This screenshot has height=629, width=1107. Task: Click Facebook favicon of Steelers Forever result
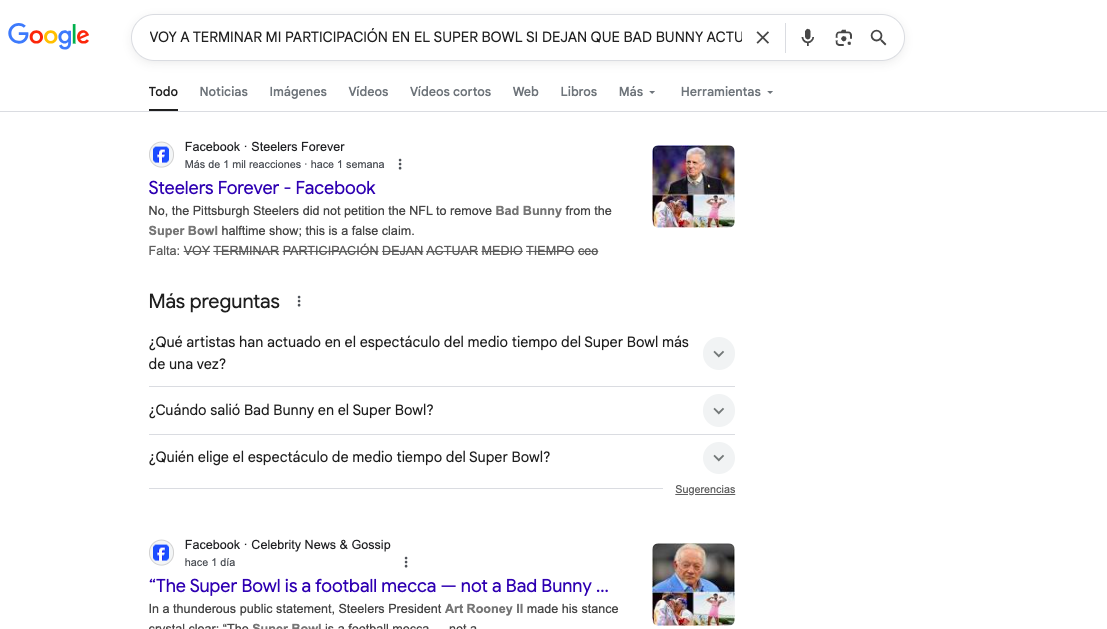(x=161, y=155)
